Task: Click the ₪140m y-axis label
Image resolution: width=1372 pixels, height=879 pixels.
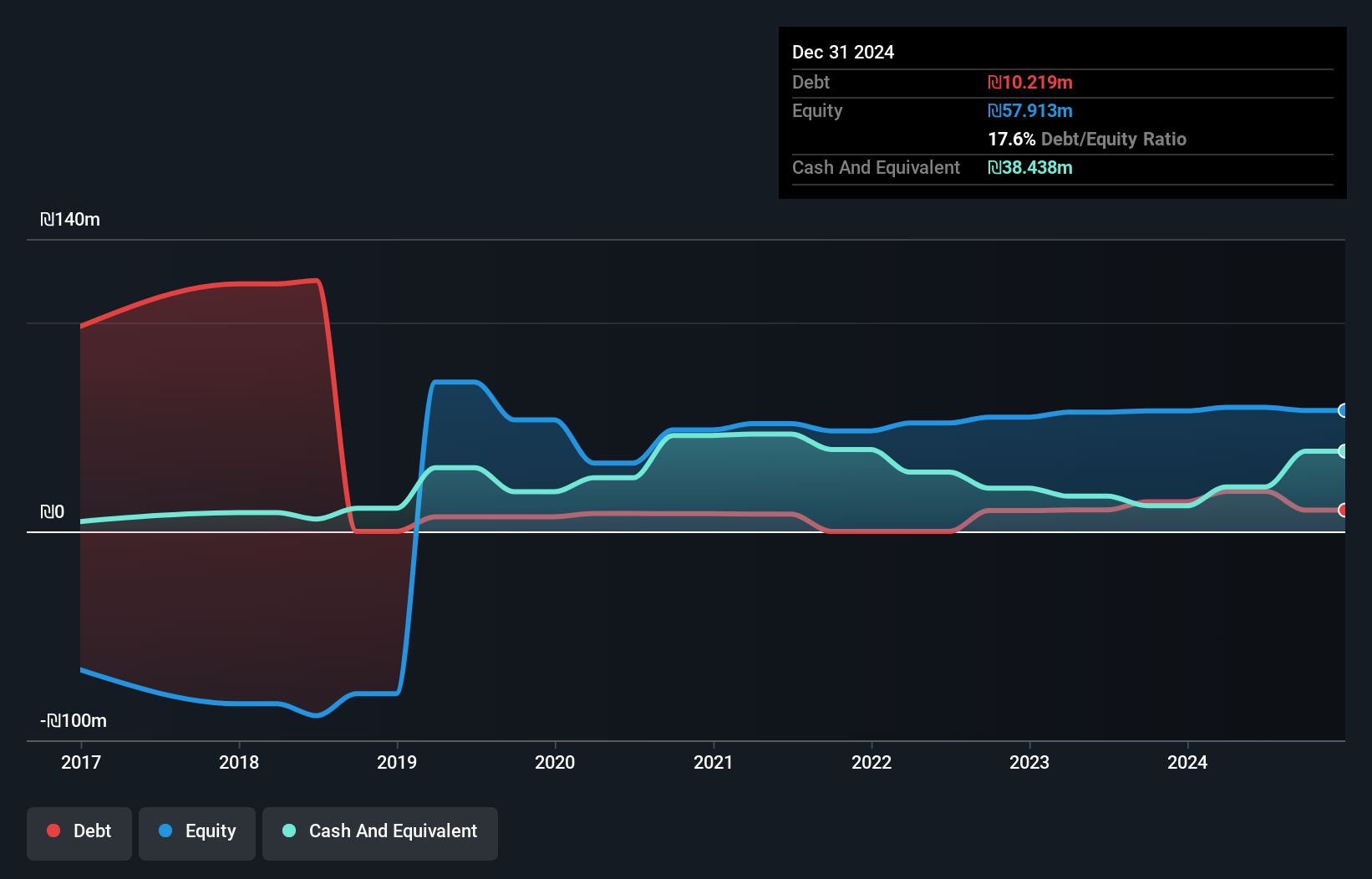Action: tap(70, 220)
